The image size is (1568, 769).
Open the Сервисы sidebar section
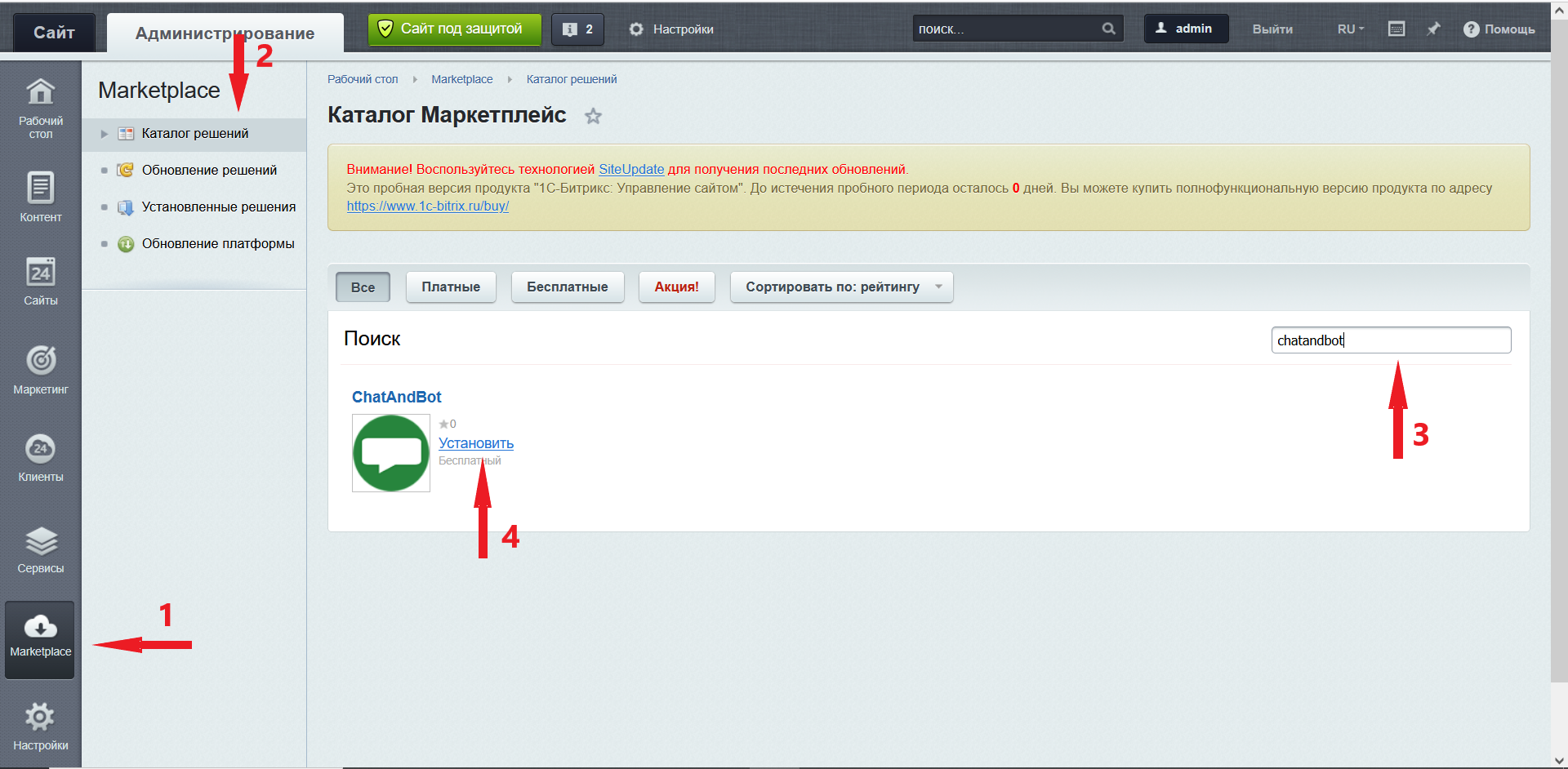(40, 549)
